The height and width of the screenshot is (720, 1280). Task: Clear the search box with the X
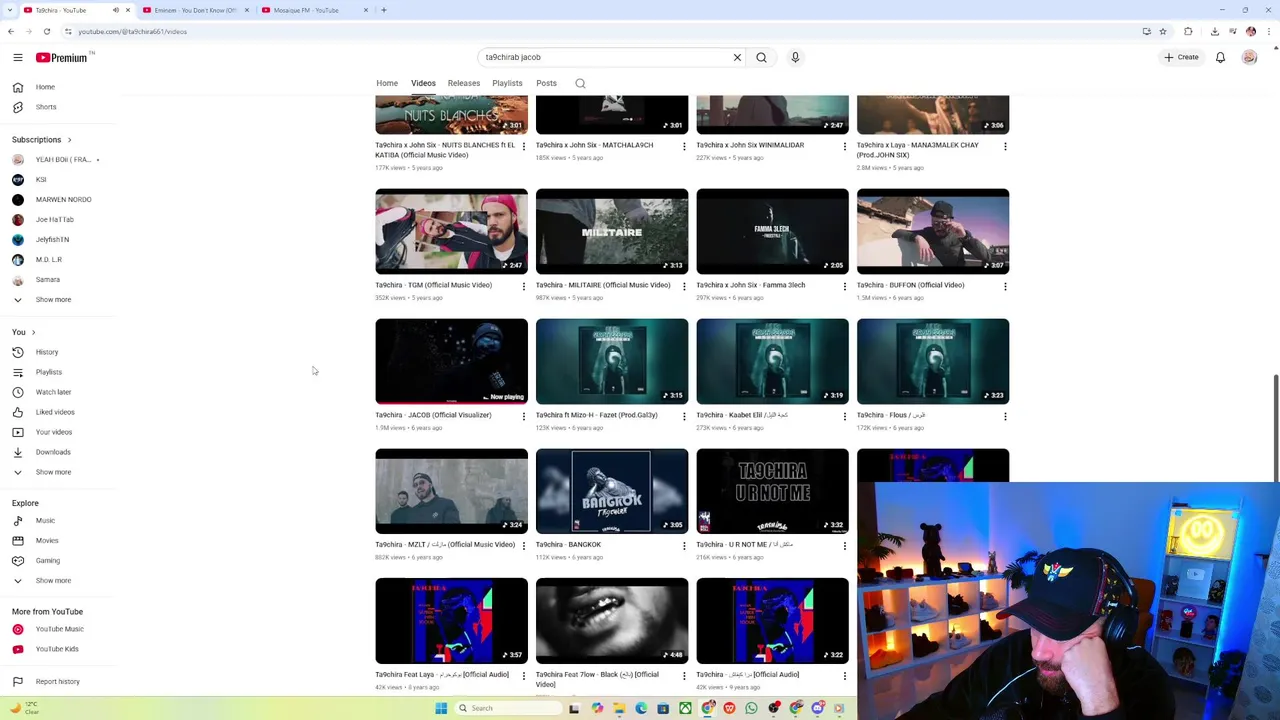coord(737,57)
